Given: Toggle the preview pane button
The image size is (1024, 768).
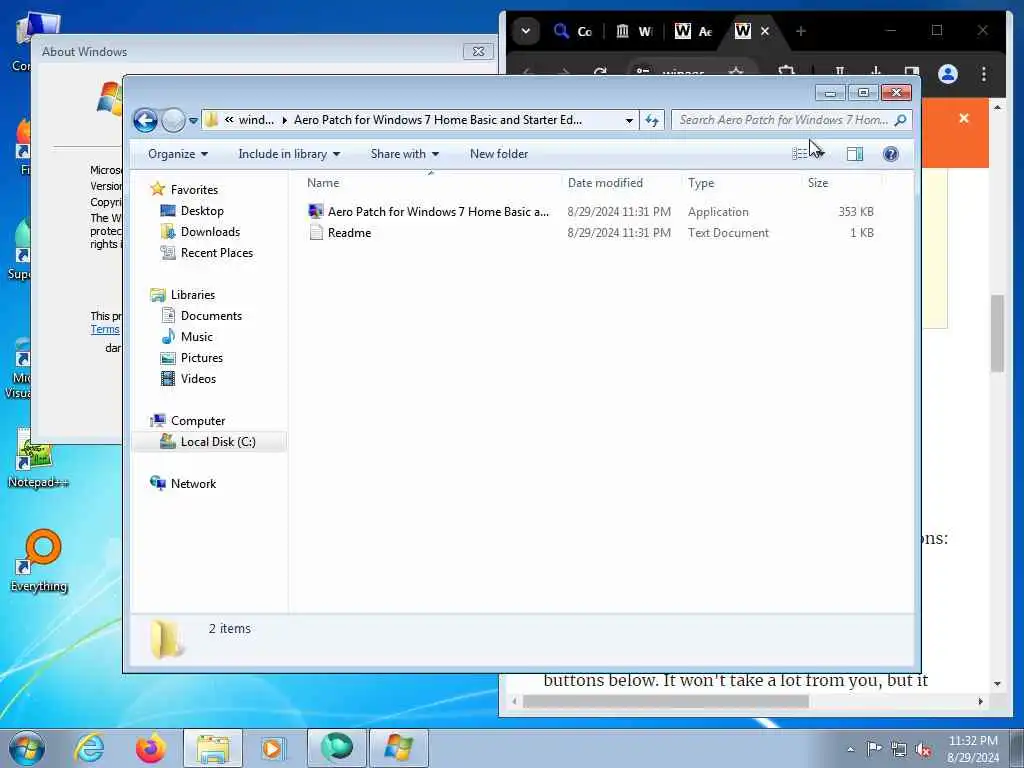Looking at the screenshot, I should point(855,154).
